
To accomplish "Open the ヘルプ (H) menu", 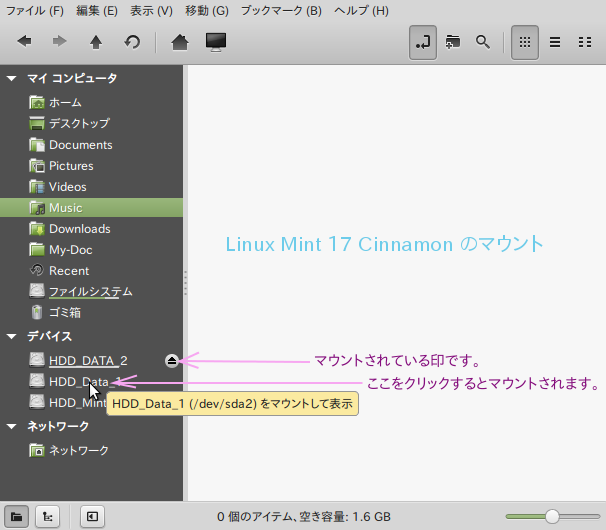I will (x=361, y=10).
